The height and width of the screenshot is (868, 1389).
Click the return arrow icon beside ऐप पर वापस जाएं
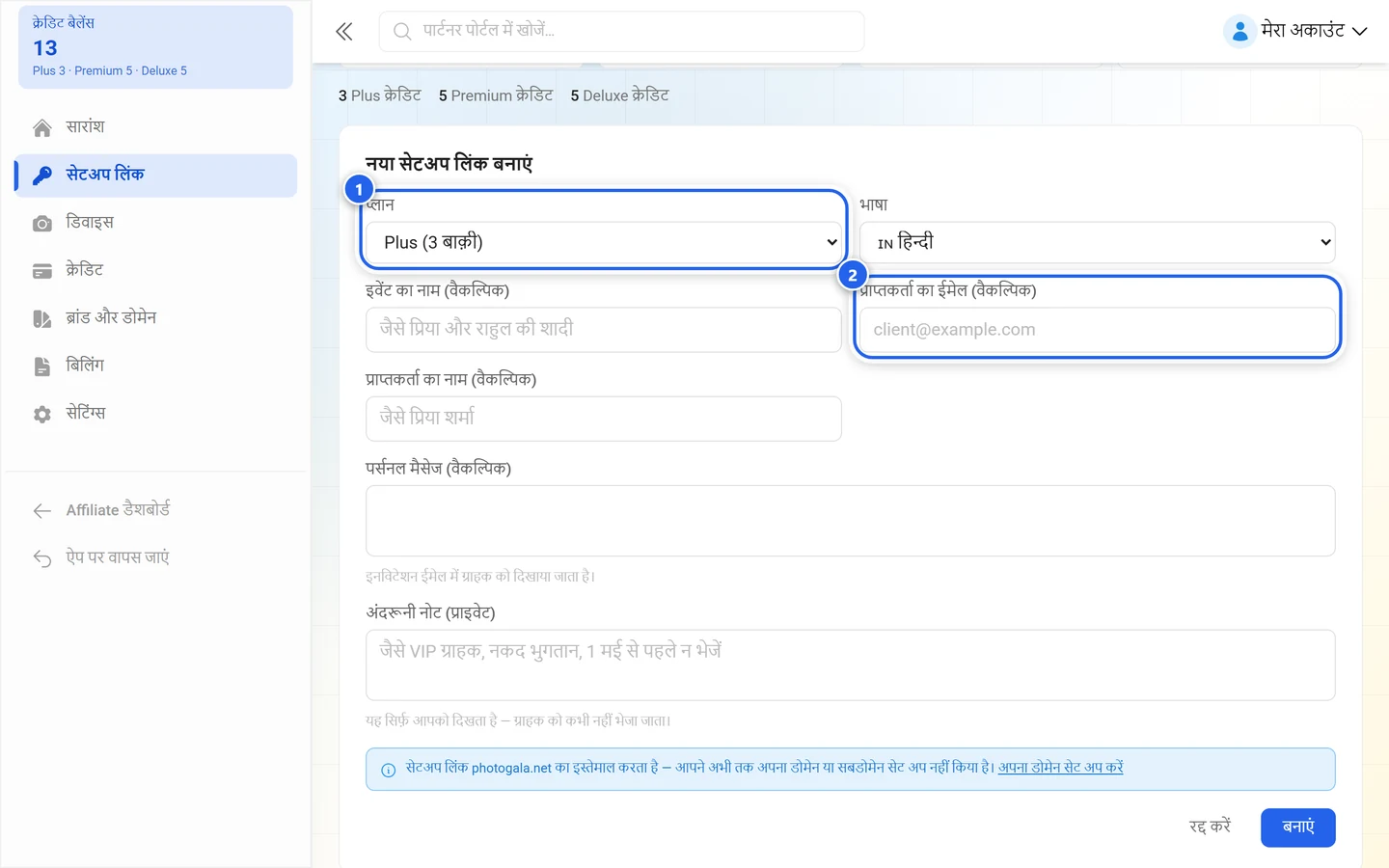[x=42, y=558]
